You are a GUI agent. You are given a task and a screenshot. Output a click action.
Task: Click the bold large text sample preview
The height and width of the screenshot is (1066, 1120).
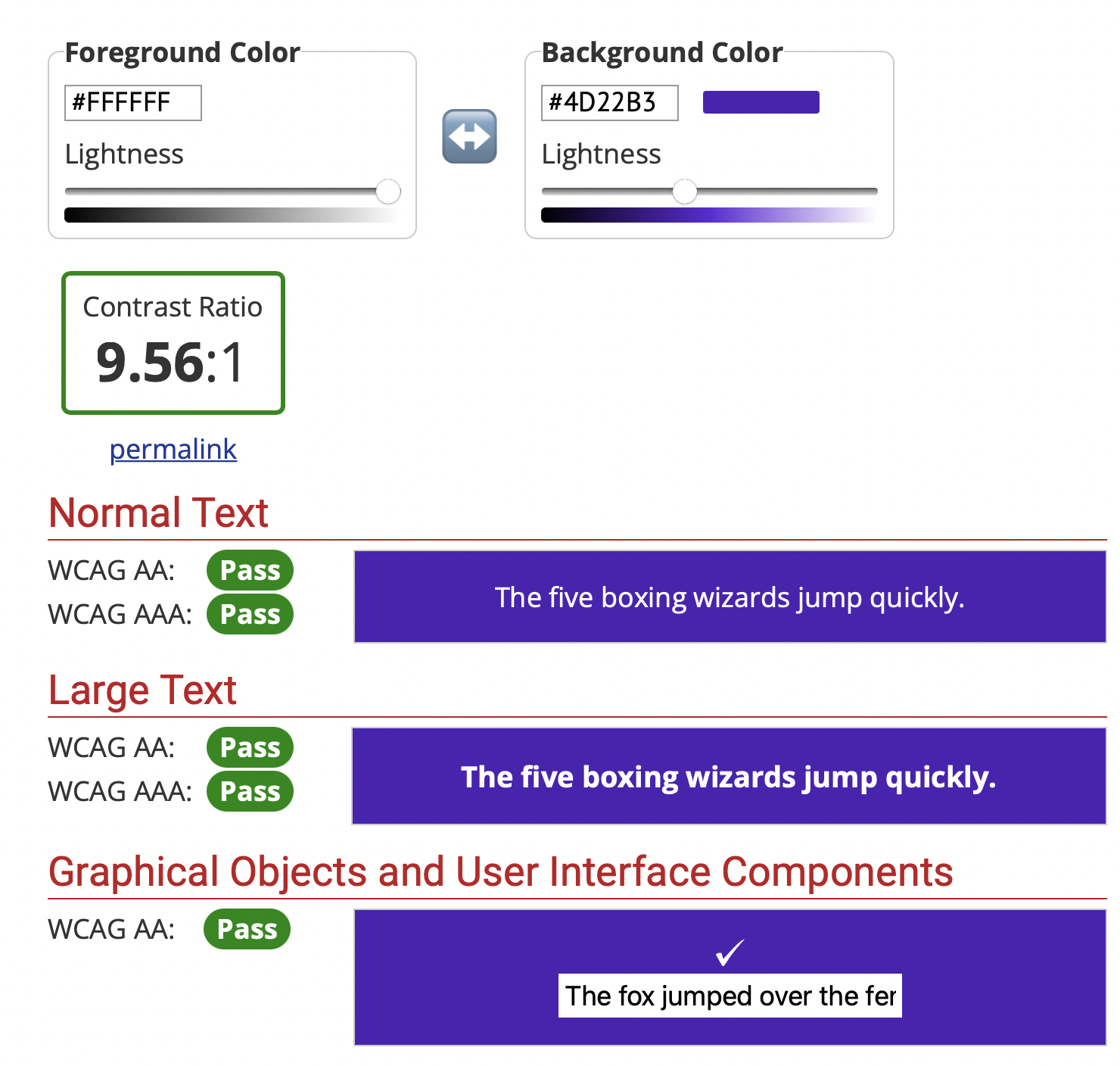point(729,777)
